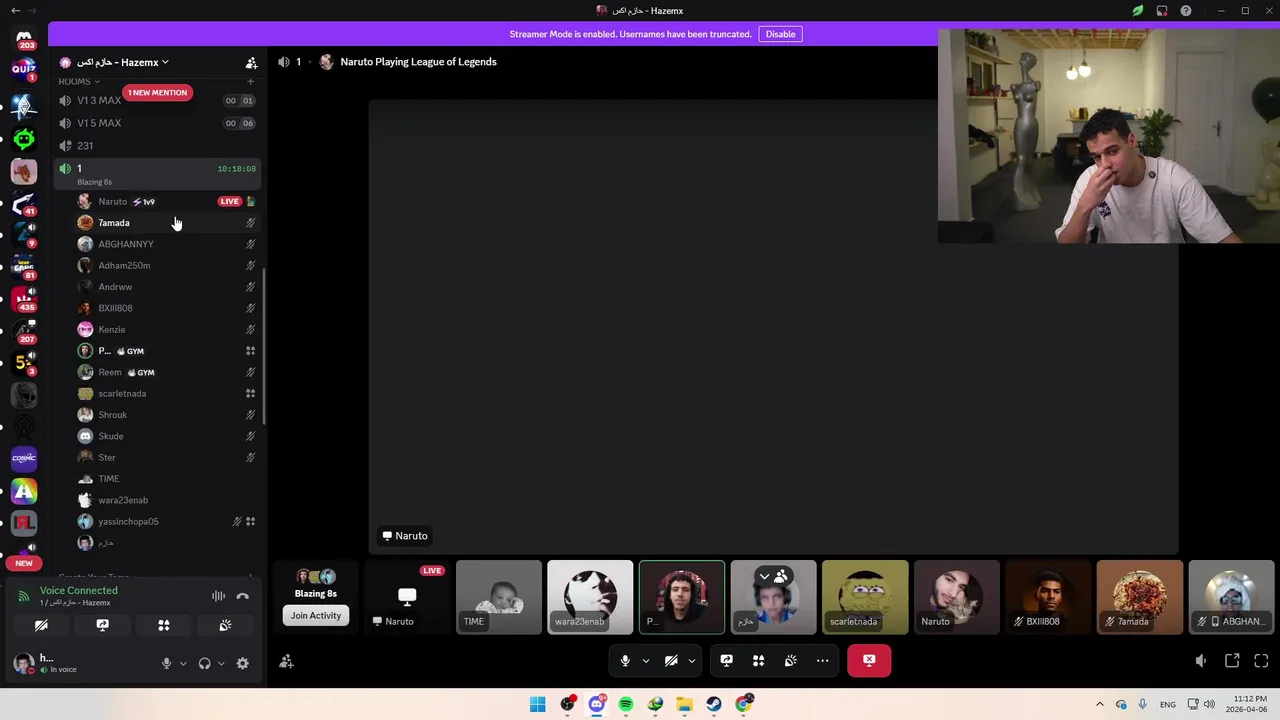This screenshot has width=1280, height=720.
Task: Open user settings gear icon
Action: click(x=242, y=663)
